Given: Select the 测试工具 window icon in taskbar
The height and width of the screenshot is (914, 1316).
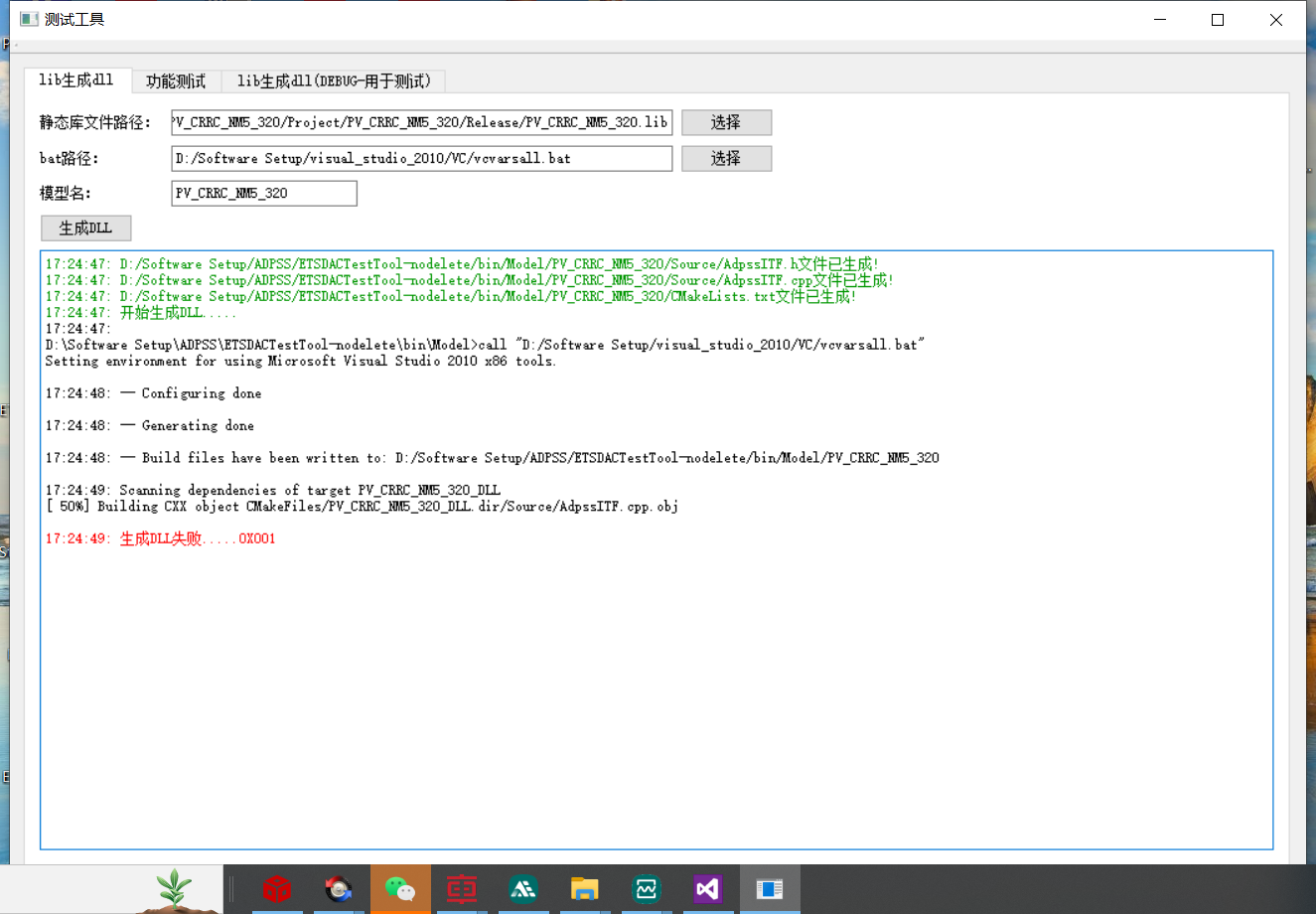Looking at the screenshot, I should (x=770, y=889).
